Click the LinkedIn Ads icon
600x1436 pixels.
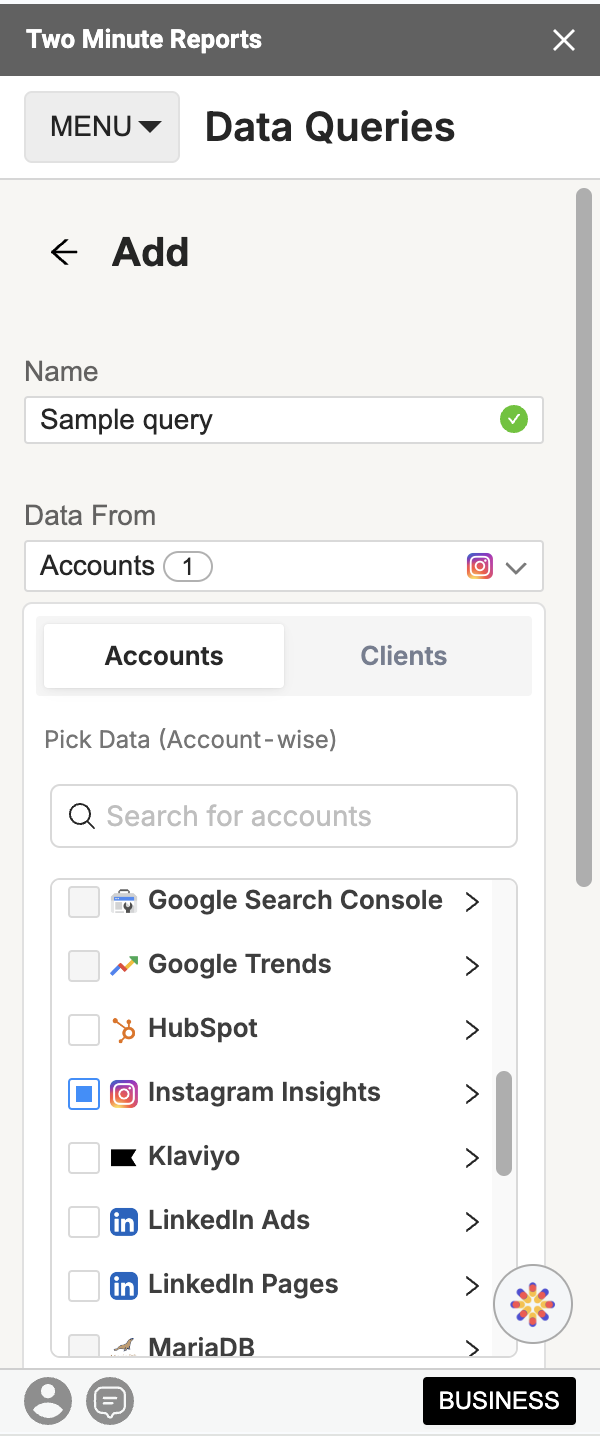[124, 1221]
